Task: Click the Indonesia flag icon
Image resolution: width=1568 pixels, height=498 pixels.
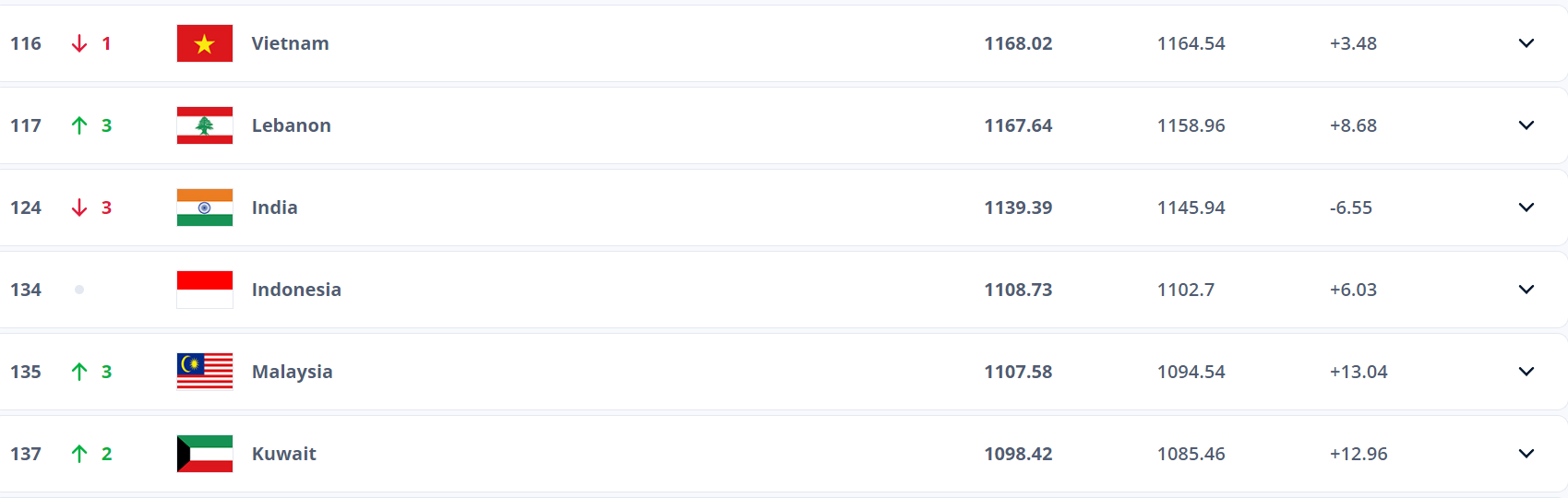Action: click(x=205, y=290)
